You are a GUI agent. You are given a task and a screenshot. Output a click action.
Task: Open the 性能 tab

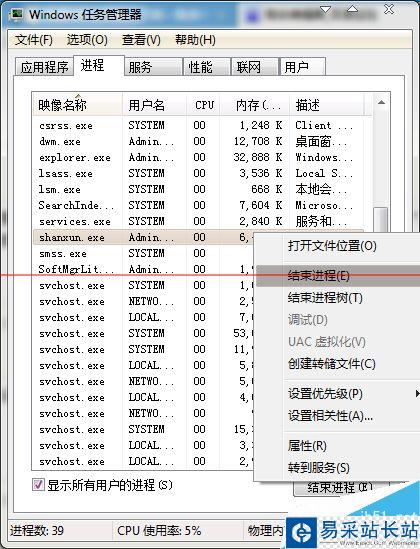207,67
